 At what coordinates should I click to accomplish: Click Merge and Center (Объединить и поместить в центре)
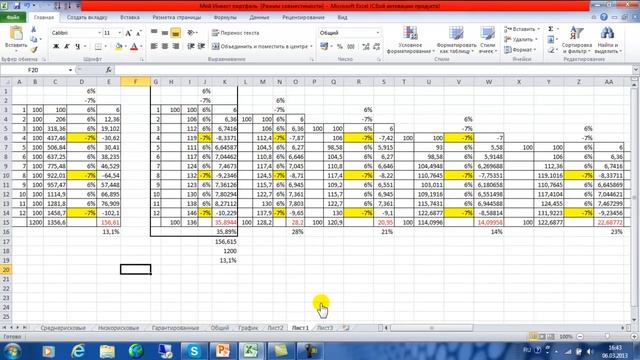coord(260,47)
